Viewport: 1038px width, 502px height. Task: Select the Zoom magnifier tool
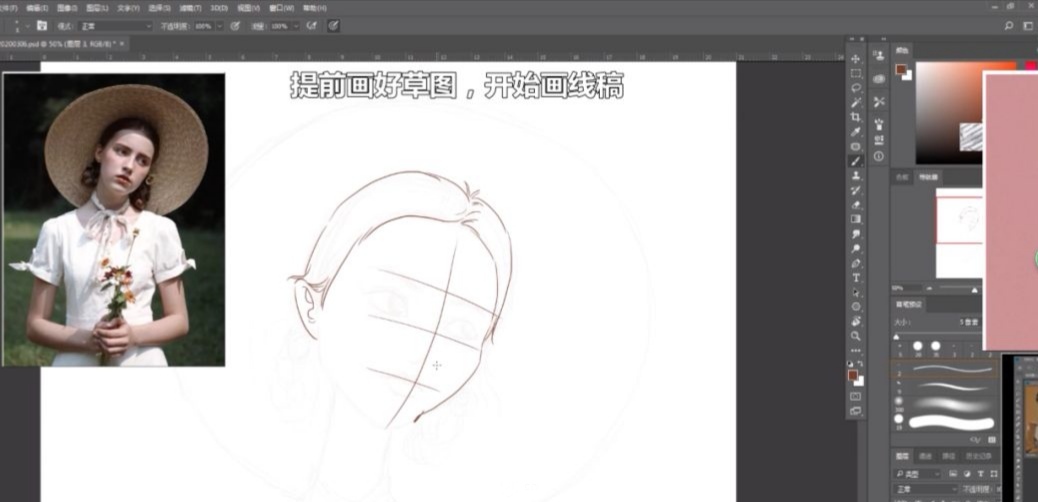[x=856, y=336]
